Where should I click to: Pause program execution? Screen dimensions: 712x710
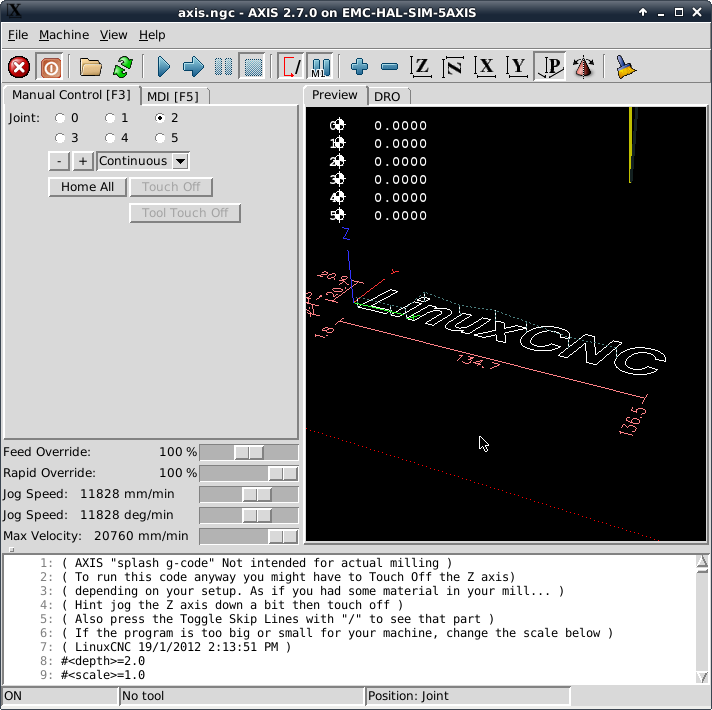(x=223, y=68)
